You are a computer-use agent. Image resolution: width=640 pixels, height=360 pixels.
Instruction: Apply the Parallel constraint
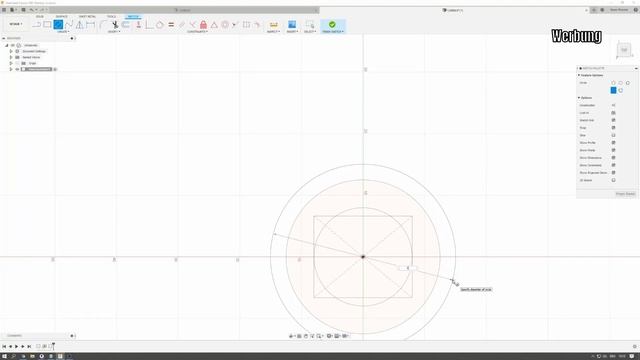182,24
